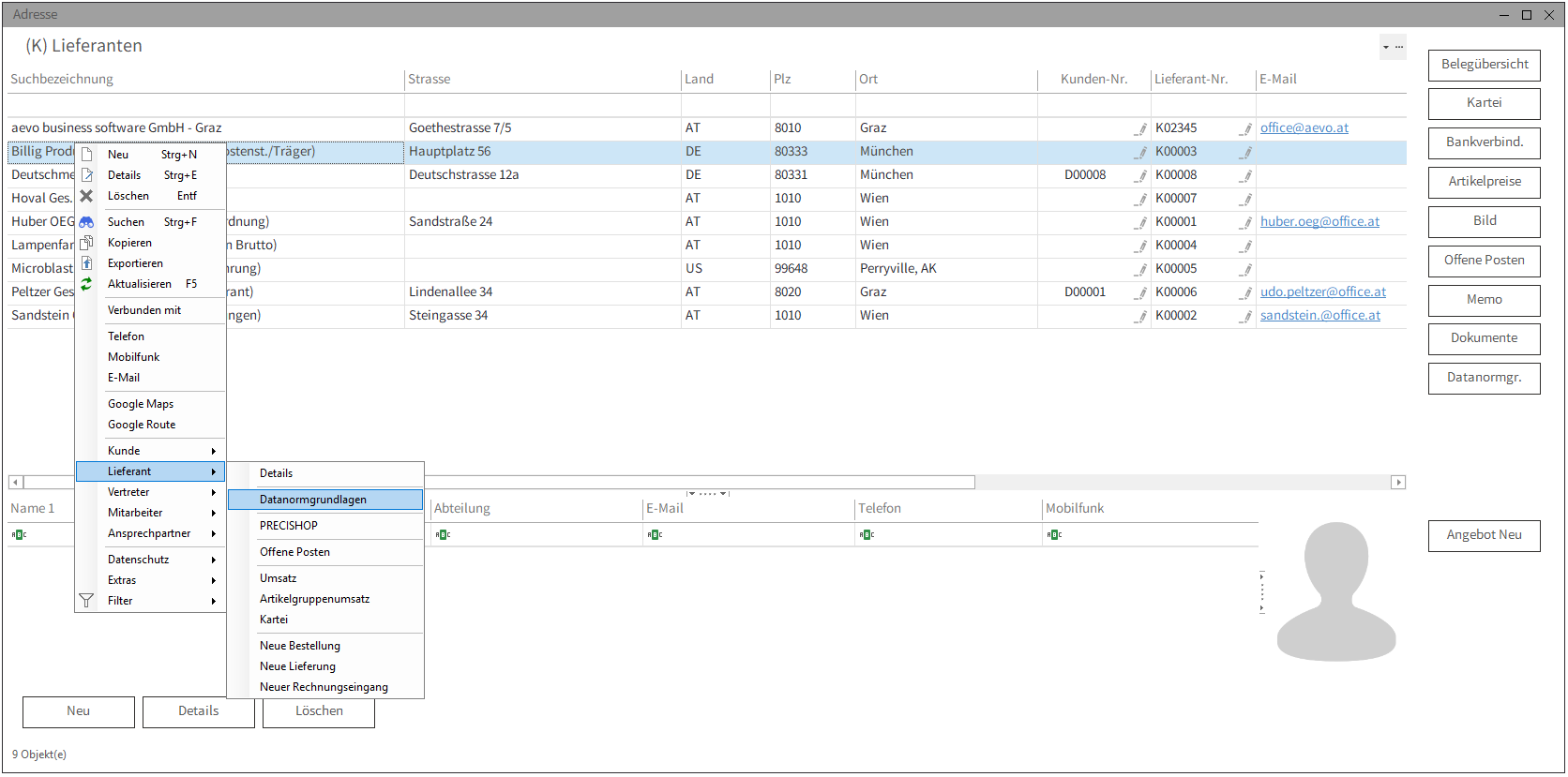Click the Bankverbind. button
The width and height of the screenshot is (1568, 777).
click(1485, 142)
